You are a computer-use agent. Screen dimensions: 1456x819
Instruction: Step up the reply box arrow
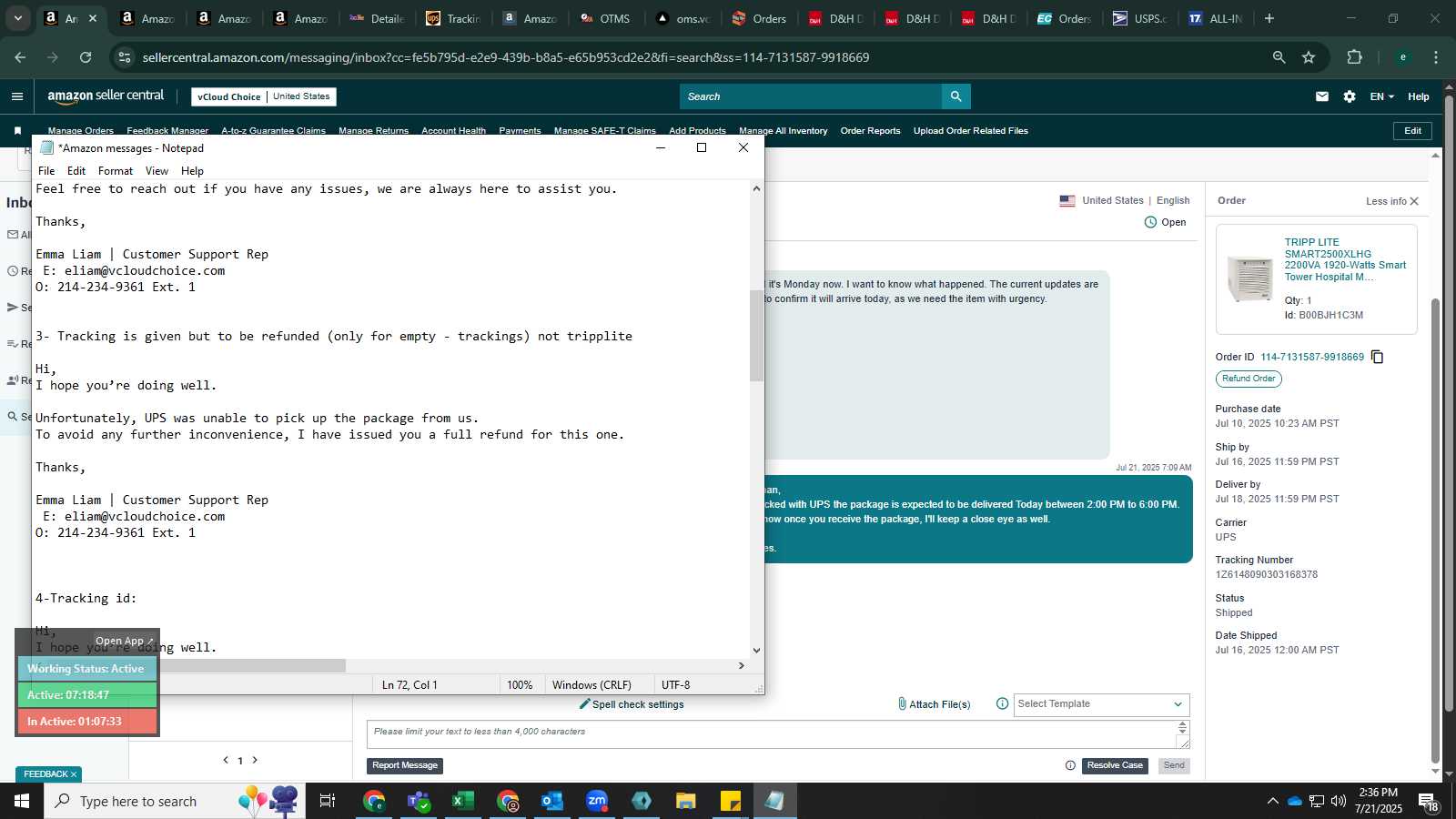[x=1183, y=724]
